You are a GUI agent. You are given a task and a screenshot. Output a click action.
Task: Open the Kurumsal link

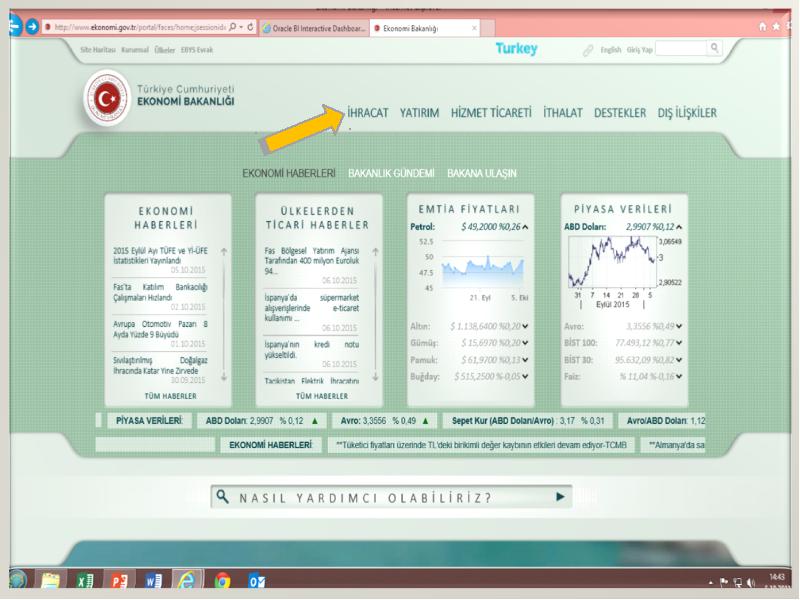(x=135, y=50)
